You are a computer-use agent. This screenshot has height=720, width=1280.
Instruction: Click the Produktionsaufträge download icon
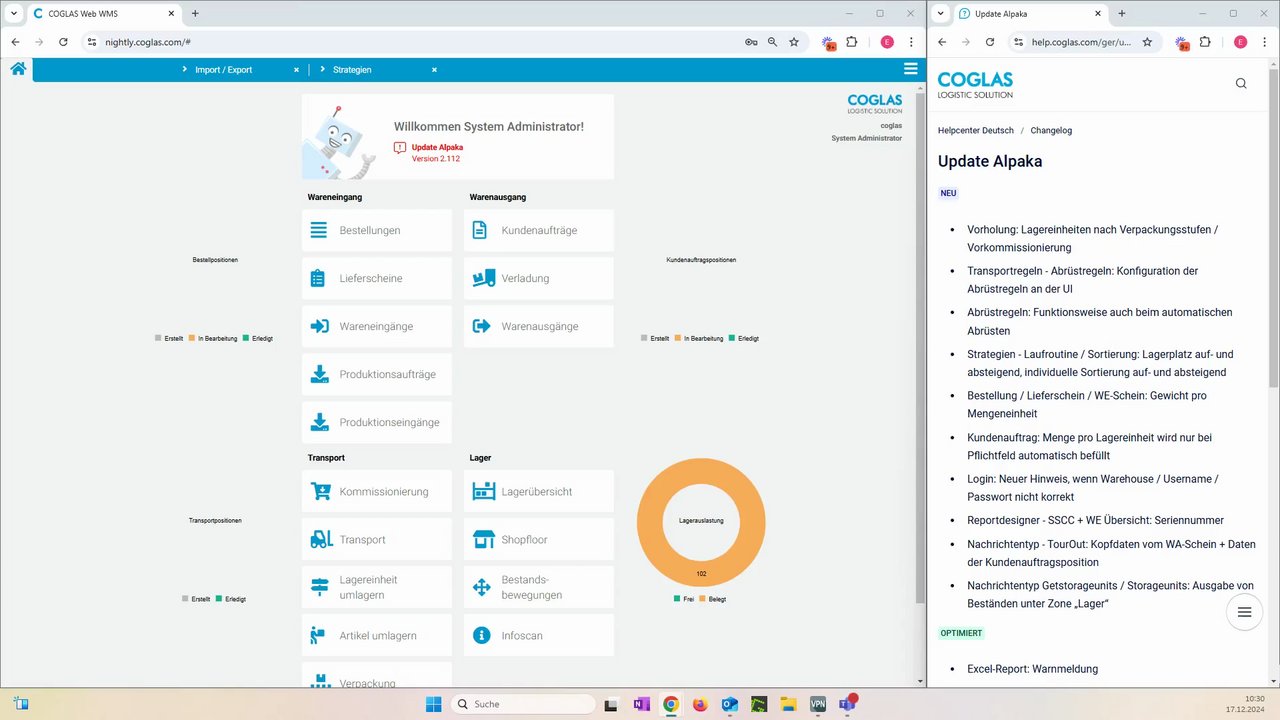click(x=319, y=374)
